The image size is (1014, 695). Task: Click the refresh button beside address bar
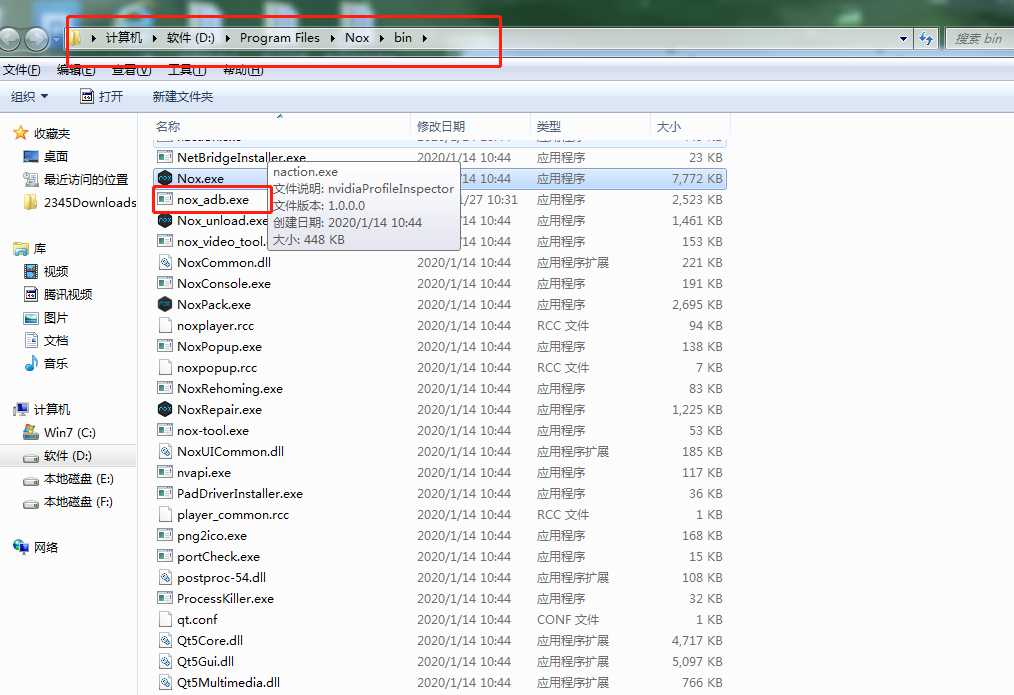coord(926,39)
